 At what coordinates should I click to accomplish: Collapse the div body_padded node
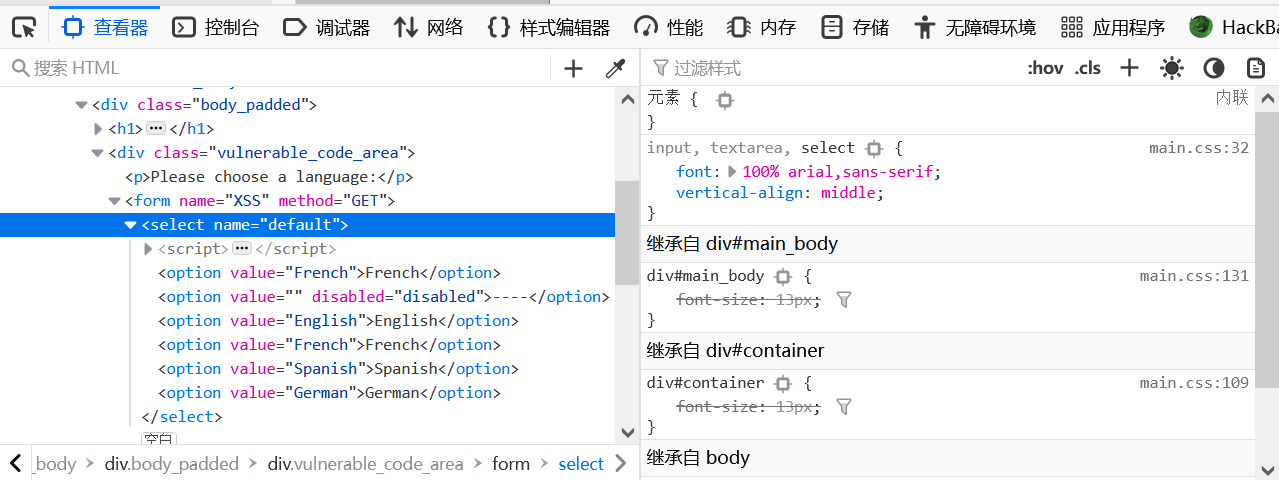tap(81, 105)
